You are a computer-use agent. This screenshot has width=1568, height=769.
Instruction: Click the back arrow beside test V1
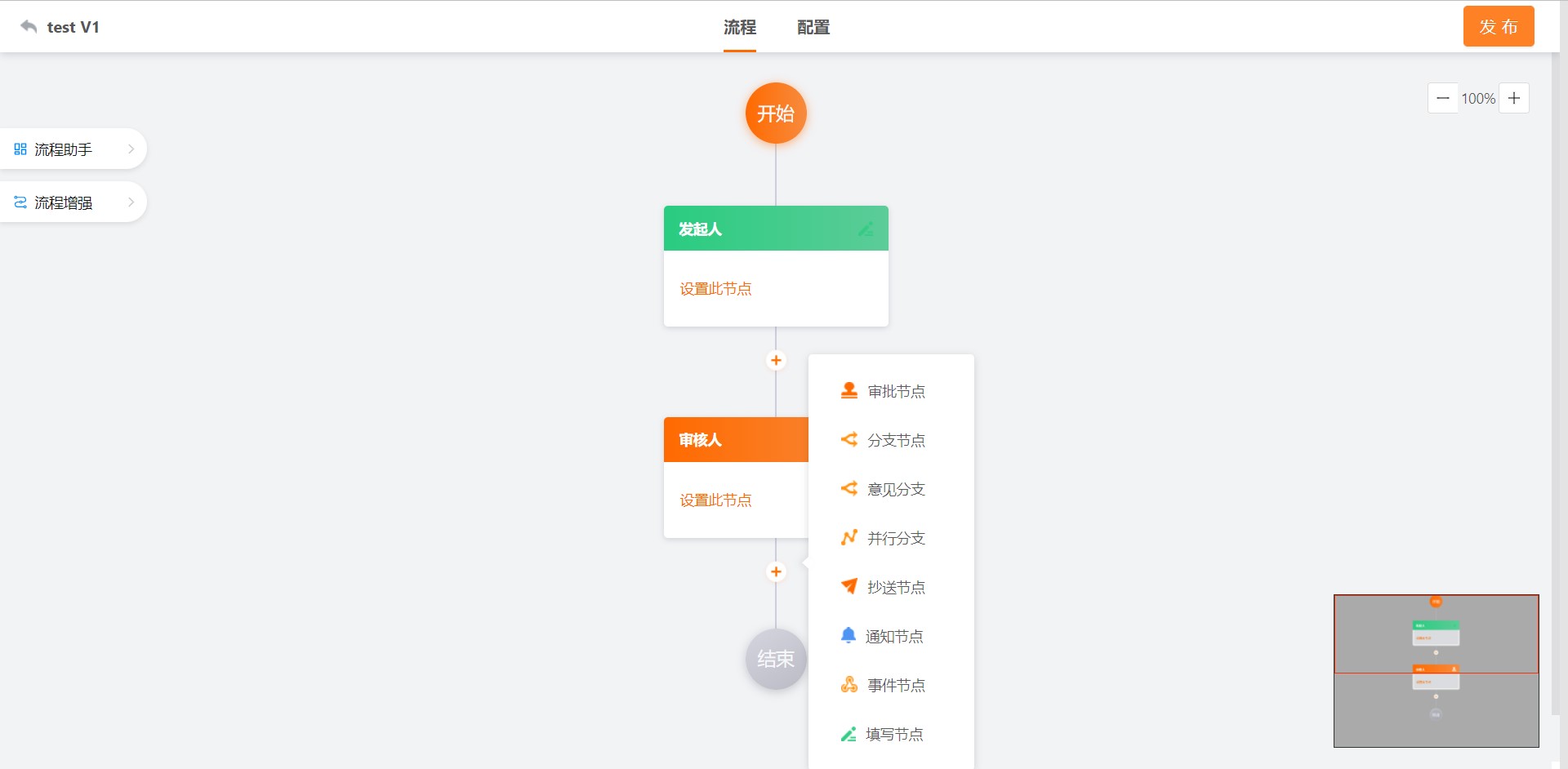click(x=29, y=26)
